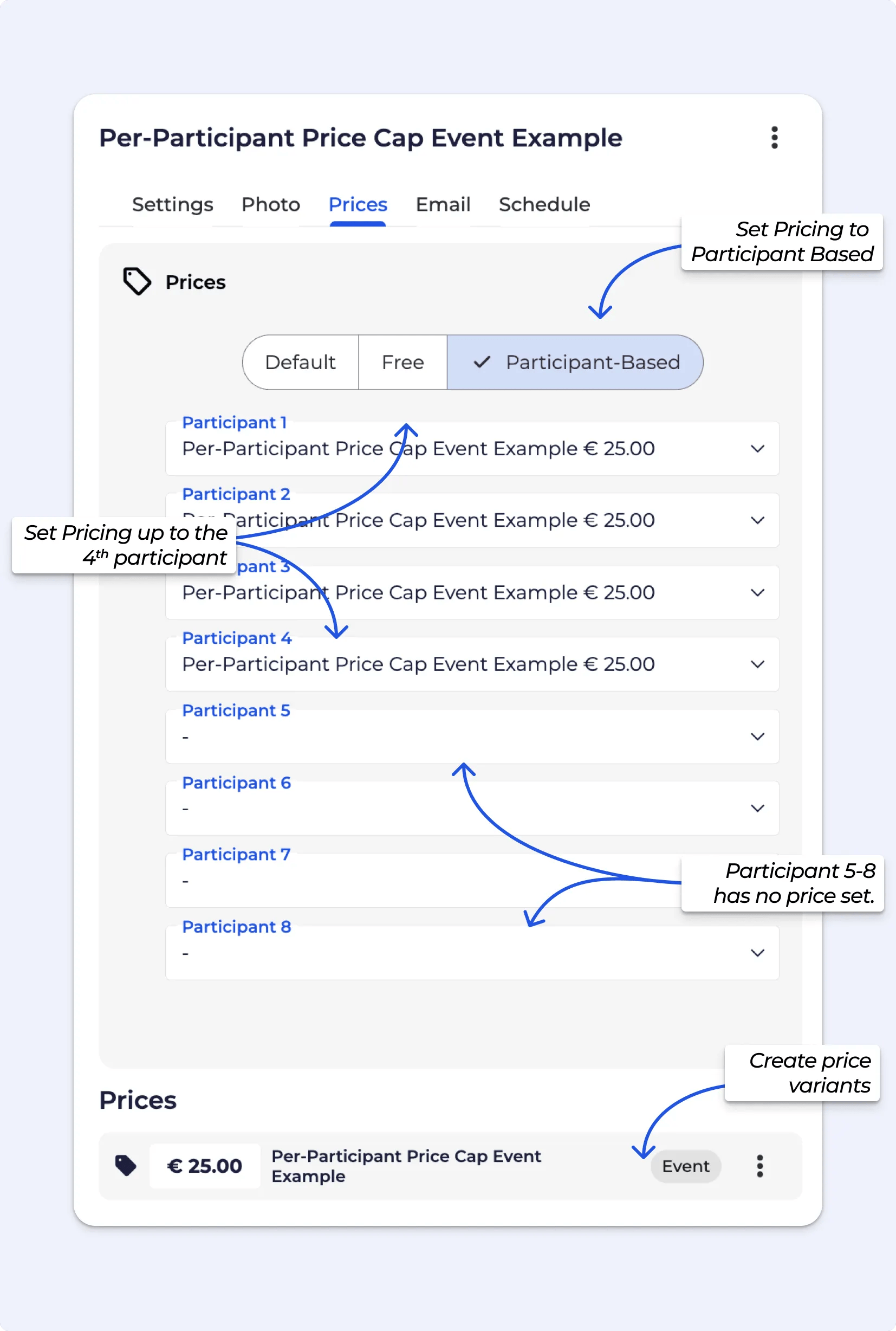Switch to the Settings tab
The height and width of the screenshot is (1331, 896).
tap(172, 205)
